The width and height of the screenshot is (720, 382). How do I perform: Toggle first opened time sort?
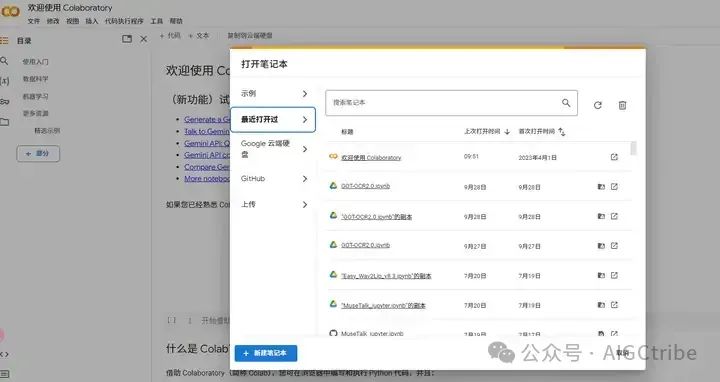tap(562, 132)
